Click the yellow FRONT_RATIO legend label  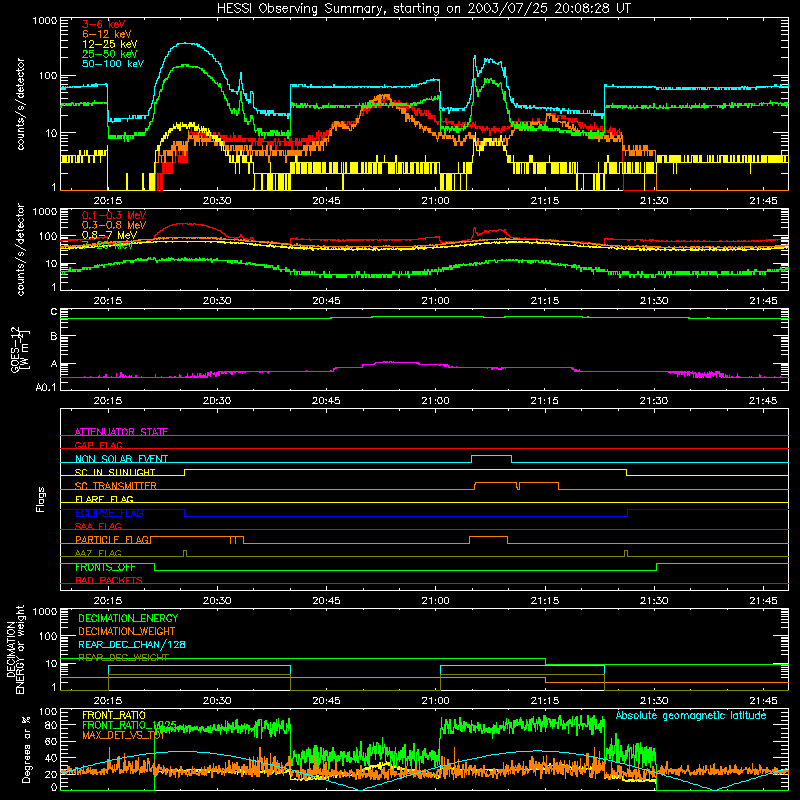[114, 715]
